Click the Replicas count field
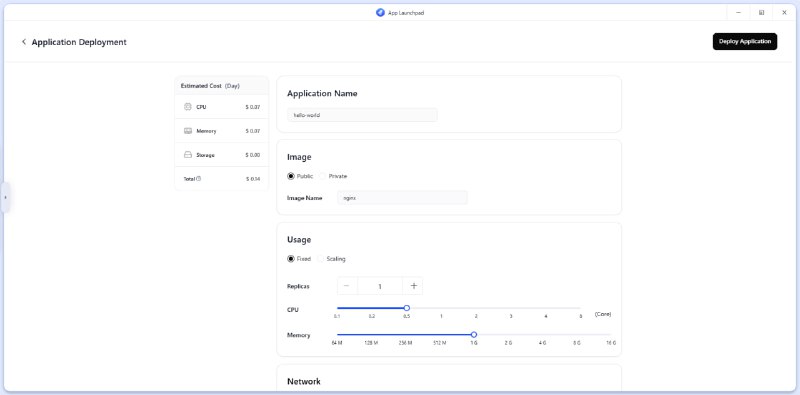 coord(380,286)
